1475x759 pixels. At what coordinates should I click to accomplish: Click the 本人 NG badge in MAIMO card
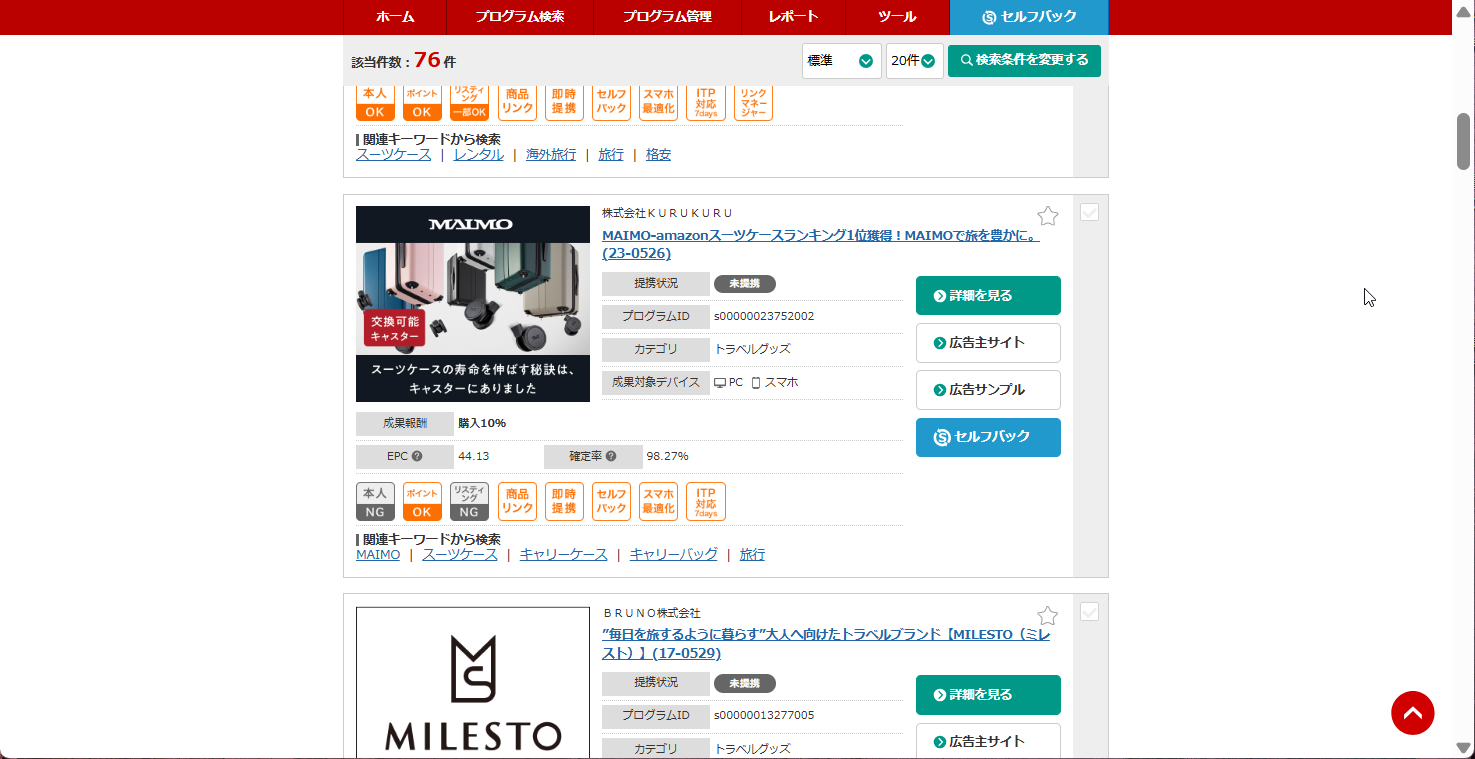click(375, 502)
